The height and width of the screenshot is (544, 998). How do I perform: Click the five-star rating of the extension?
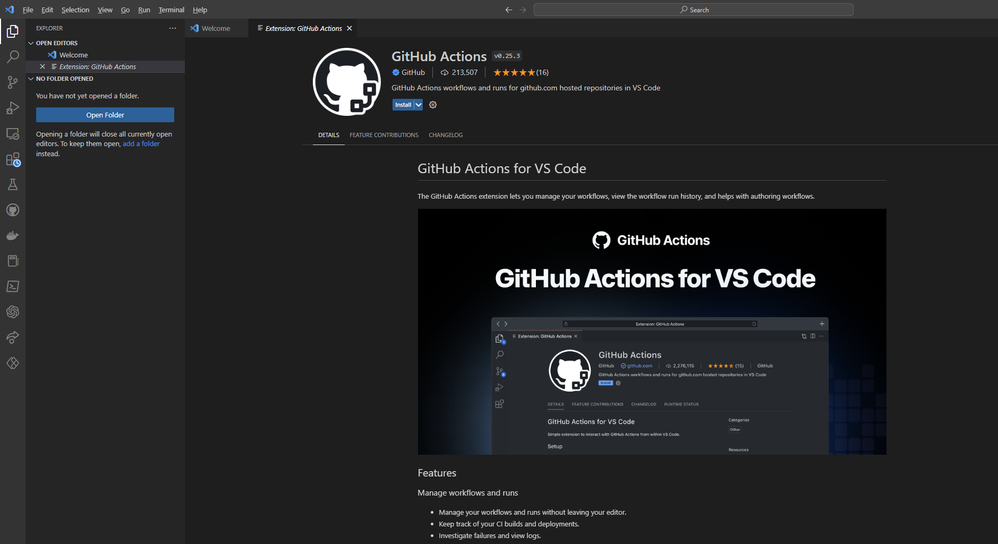(x=514, y=73)
